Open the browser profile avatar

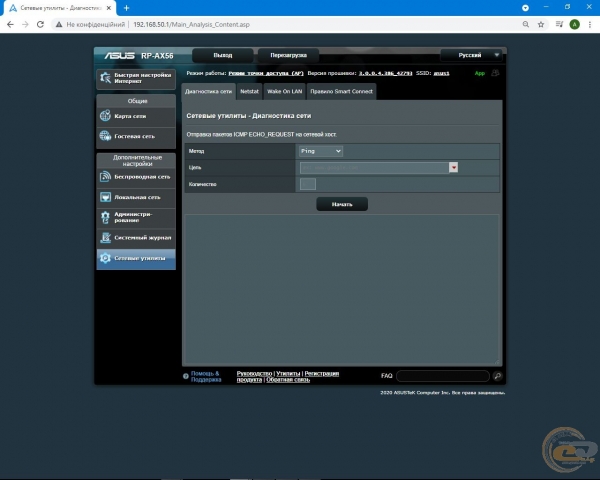tap(574, 24)
